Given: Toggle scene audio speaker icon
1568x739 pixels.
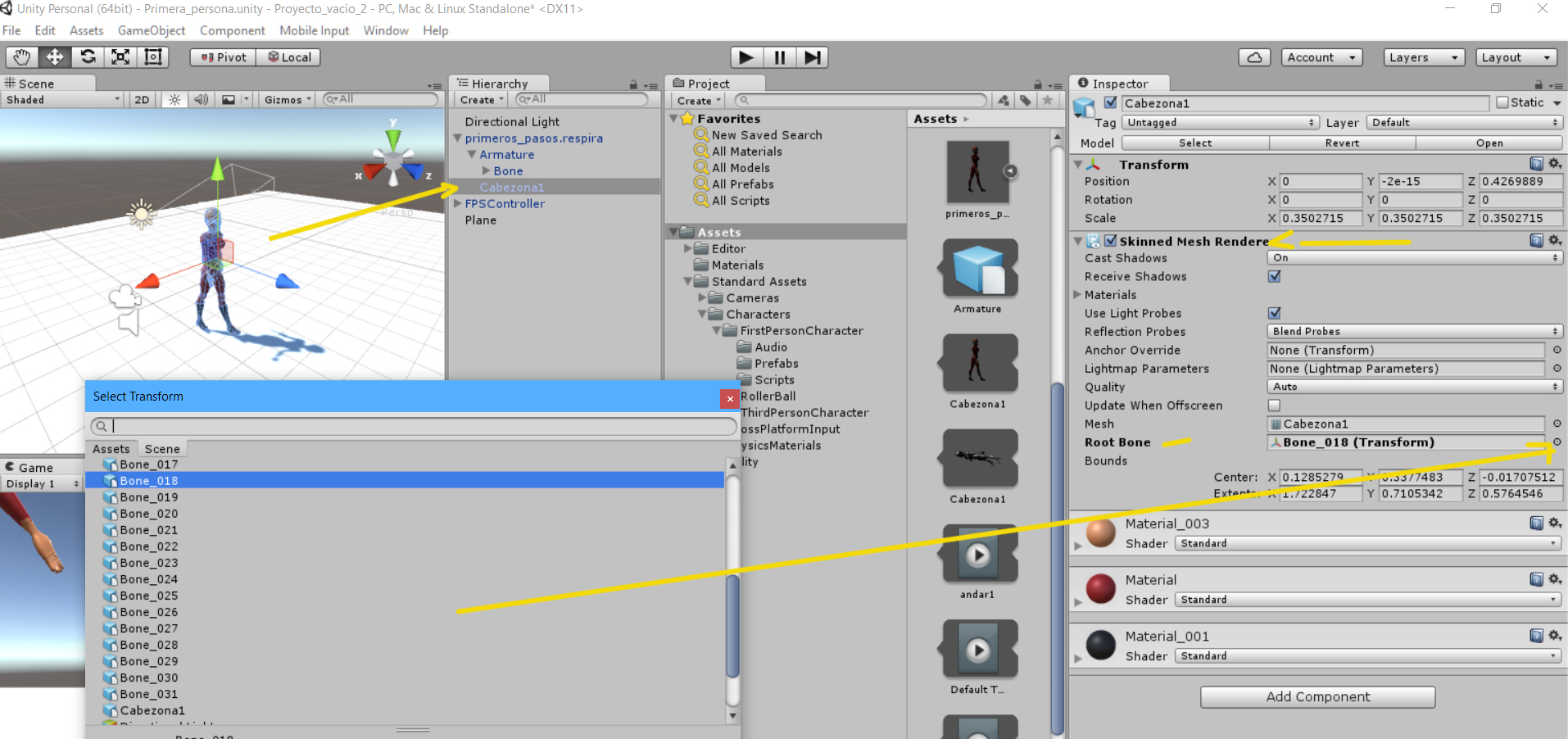Looking at the screenshot, I should click(x=201, y=100).
